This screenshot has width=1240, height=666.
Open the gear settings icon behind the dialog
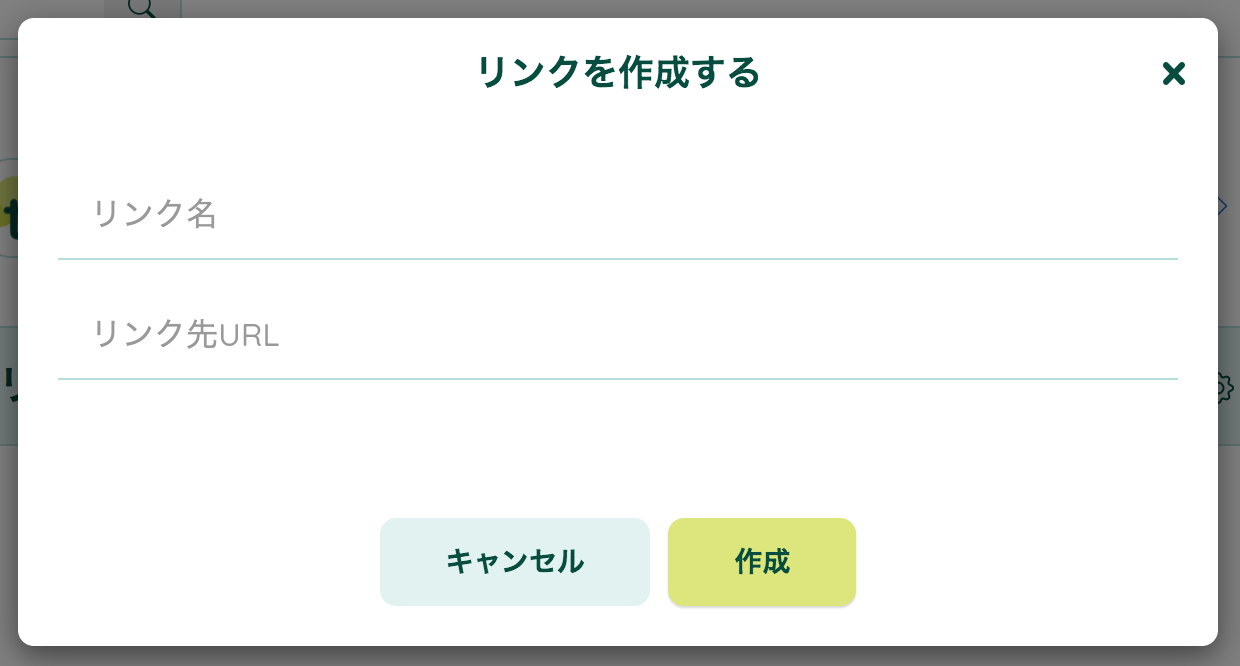1226,387
